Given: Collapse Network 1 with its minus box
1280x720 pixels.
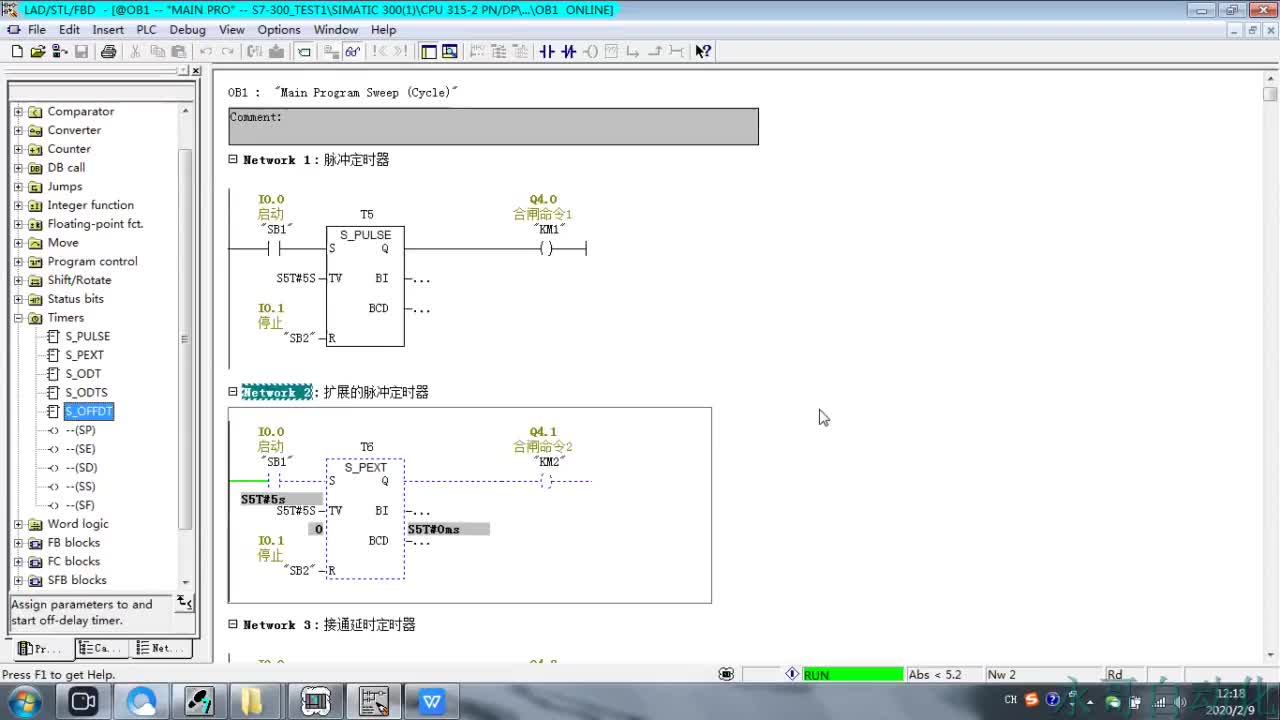Looking at the screenshot, I should [x=233, y=159].
